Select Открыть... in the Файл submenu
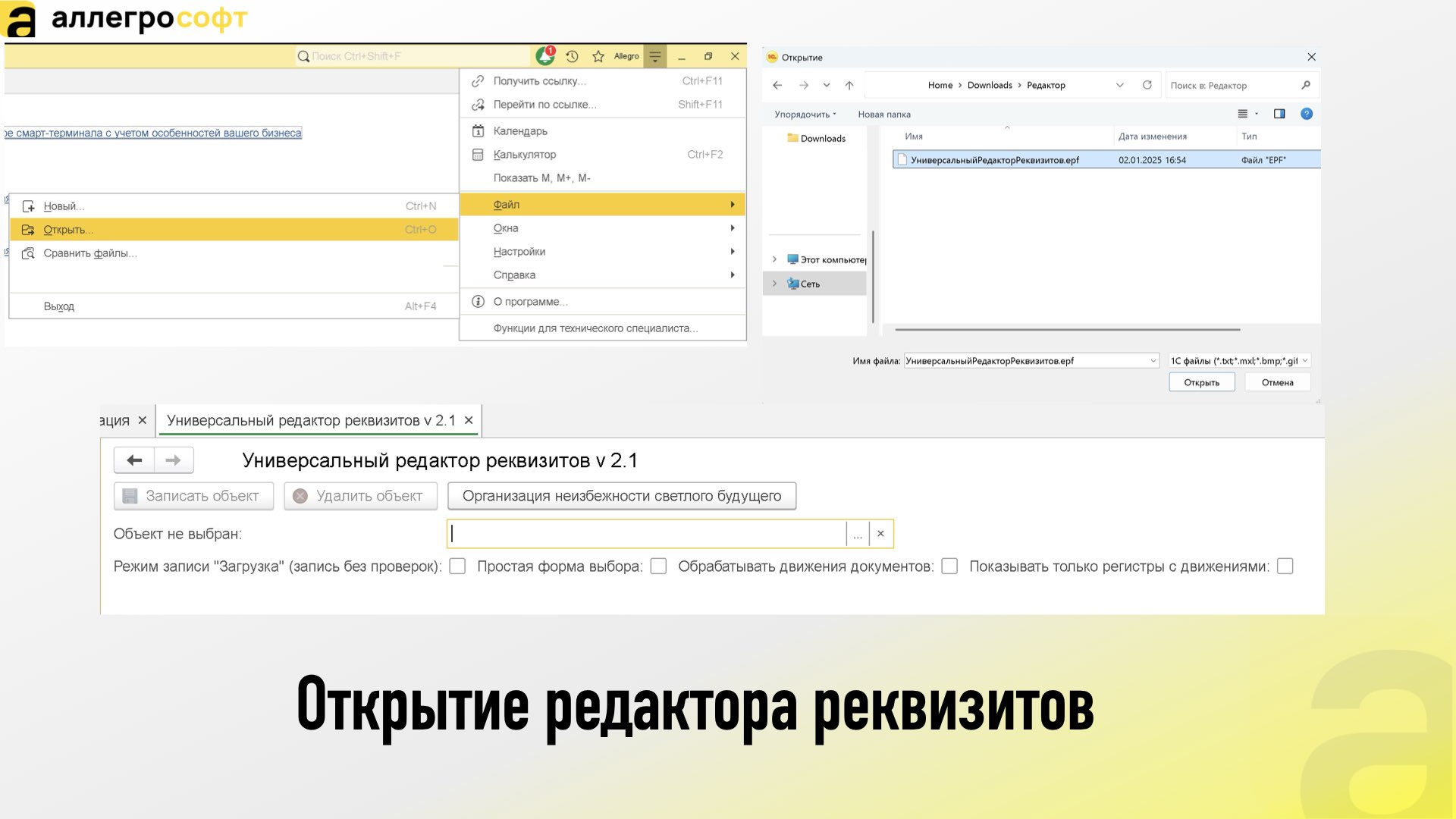The height and width of the screenshot is (819, 1456). 234,230
